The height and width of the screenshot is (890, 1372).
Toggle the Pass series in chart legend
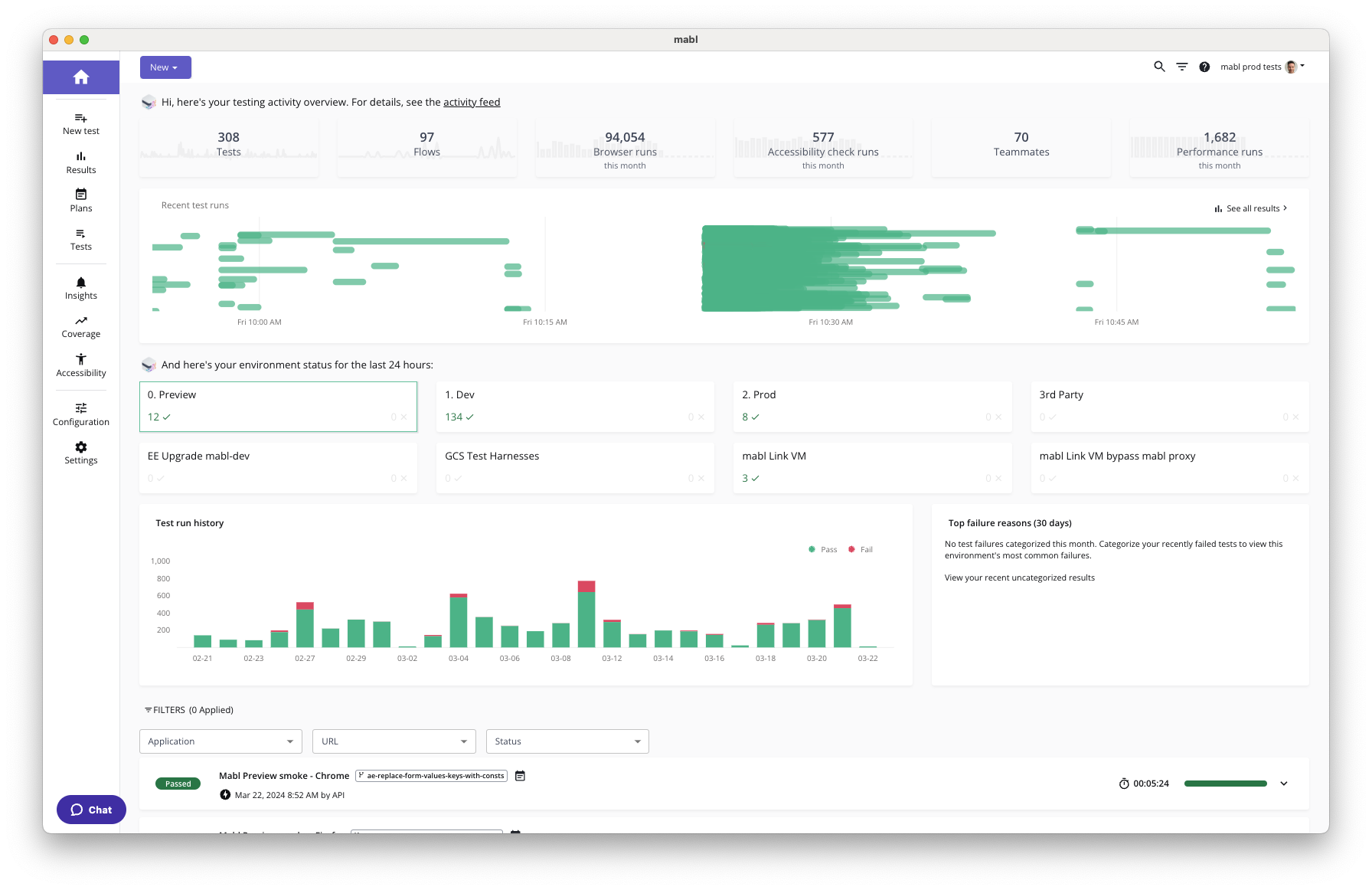pos(823,549)
